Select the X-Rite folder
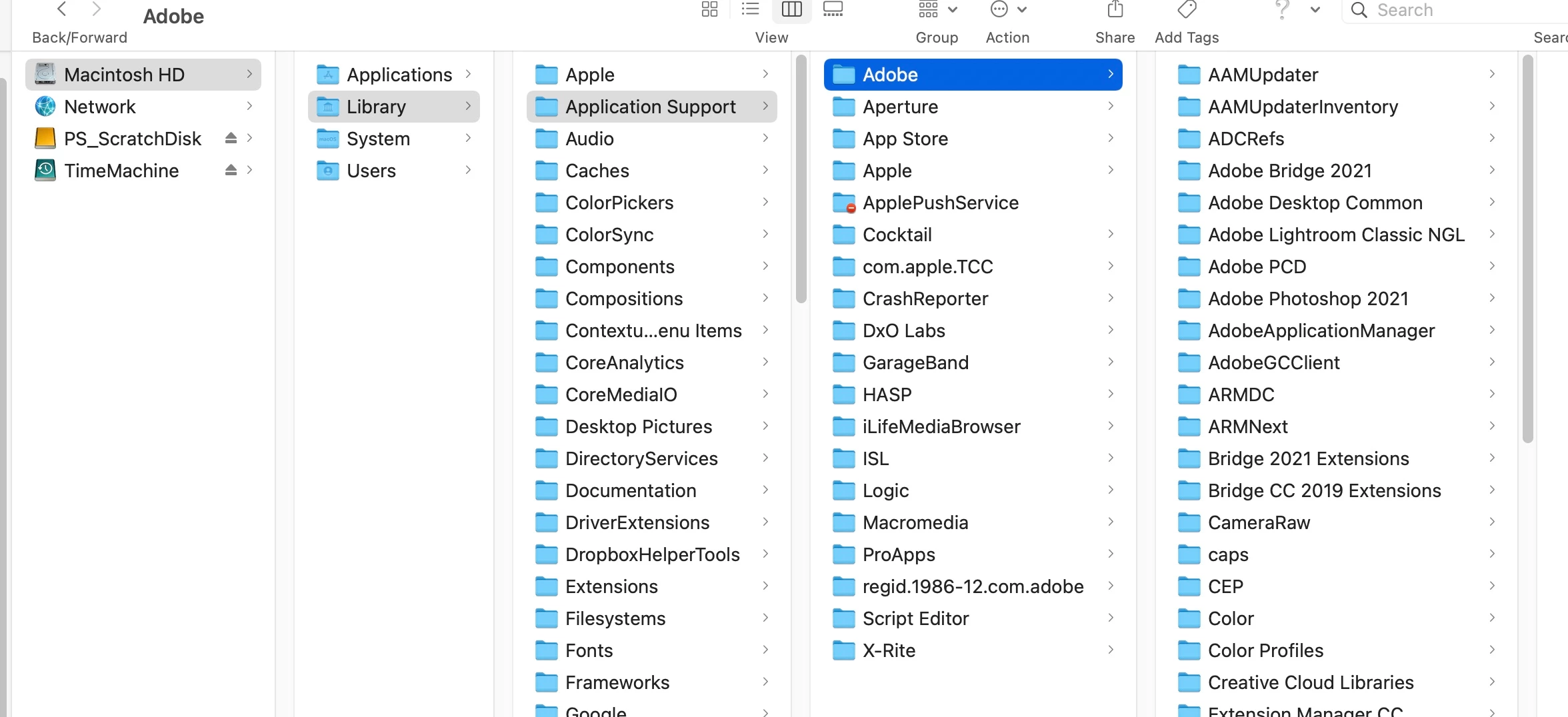 point(973,650)
